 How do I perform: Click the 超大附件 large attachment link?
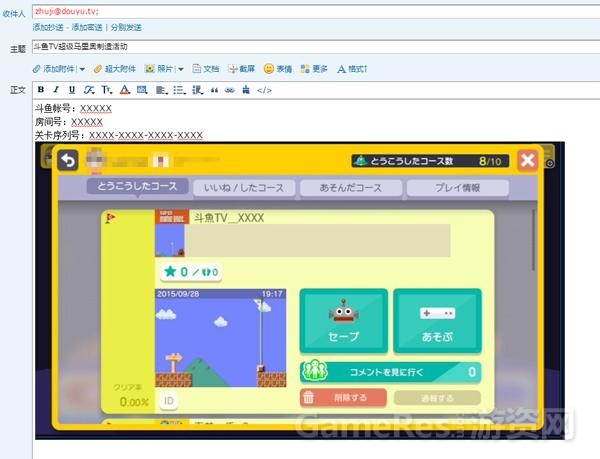[x=115, y=69]
